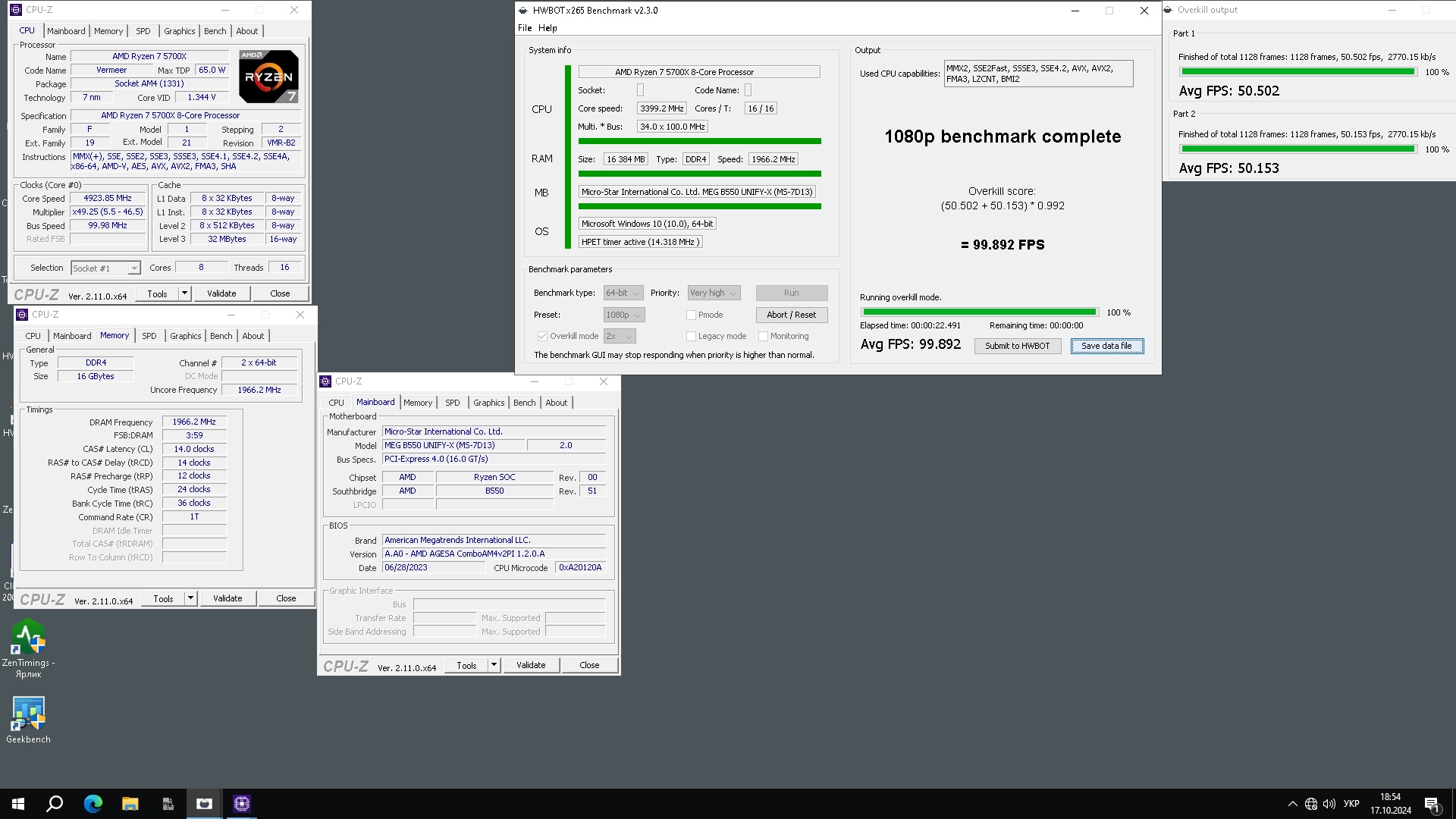1456x819 pixels.
Task: Click CPU-Z title icon of Mainboard window
Action: point(325,381)
